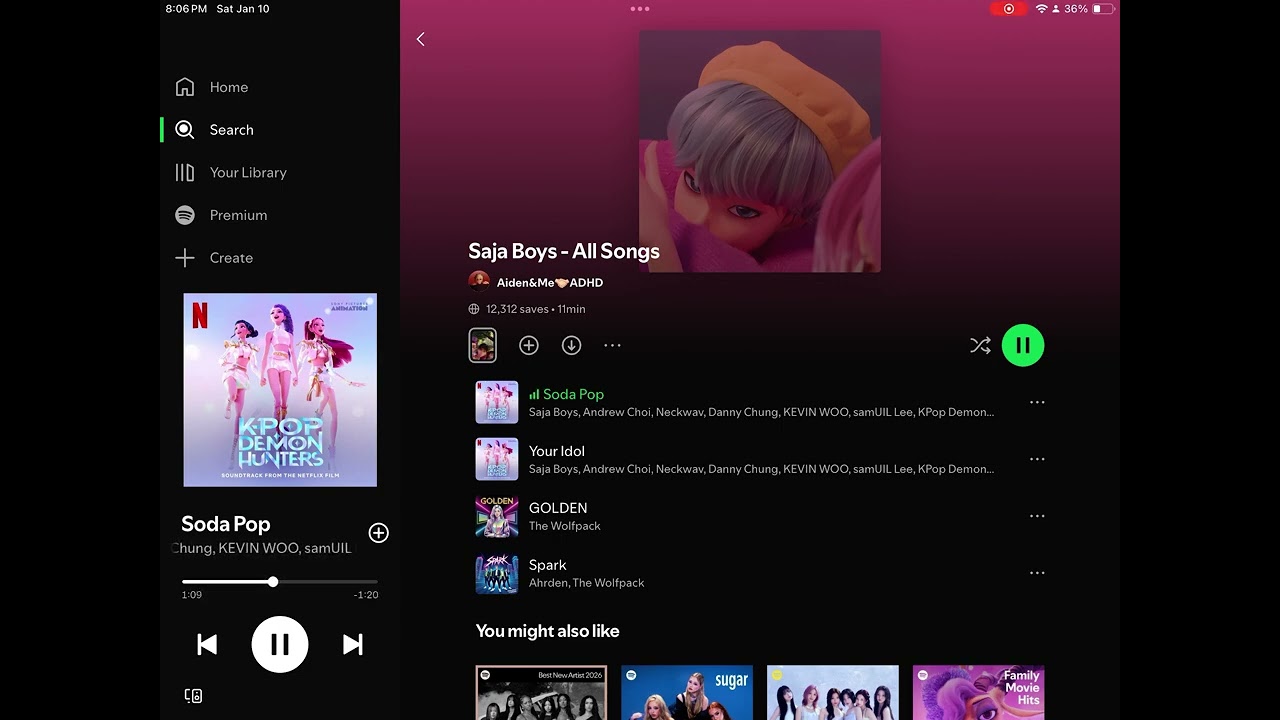Click the Soda Pop title in now playing
Viewport: 1280px width, 720px height.
(226, 524)
